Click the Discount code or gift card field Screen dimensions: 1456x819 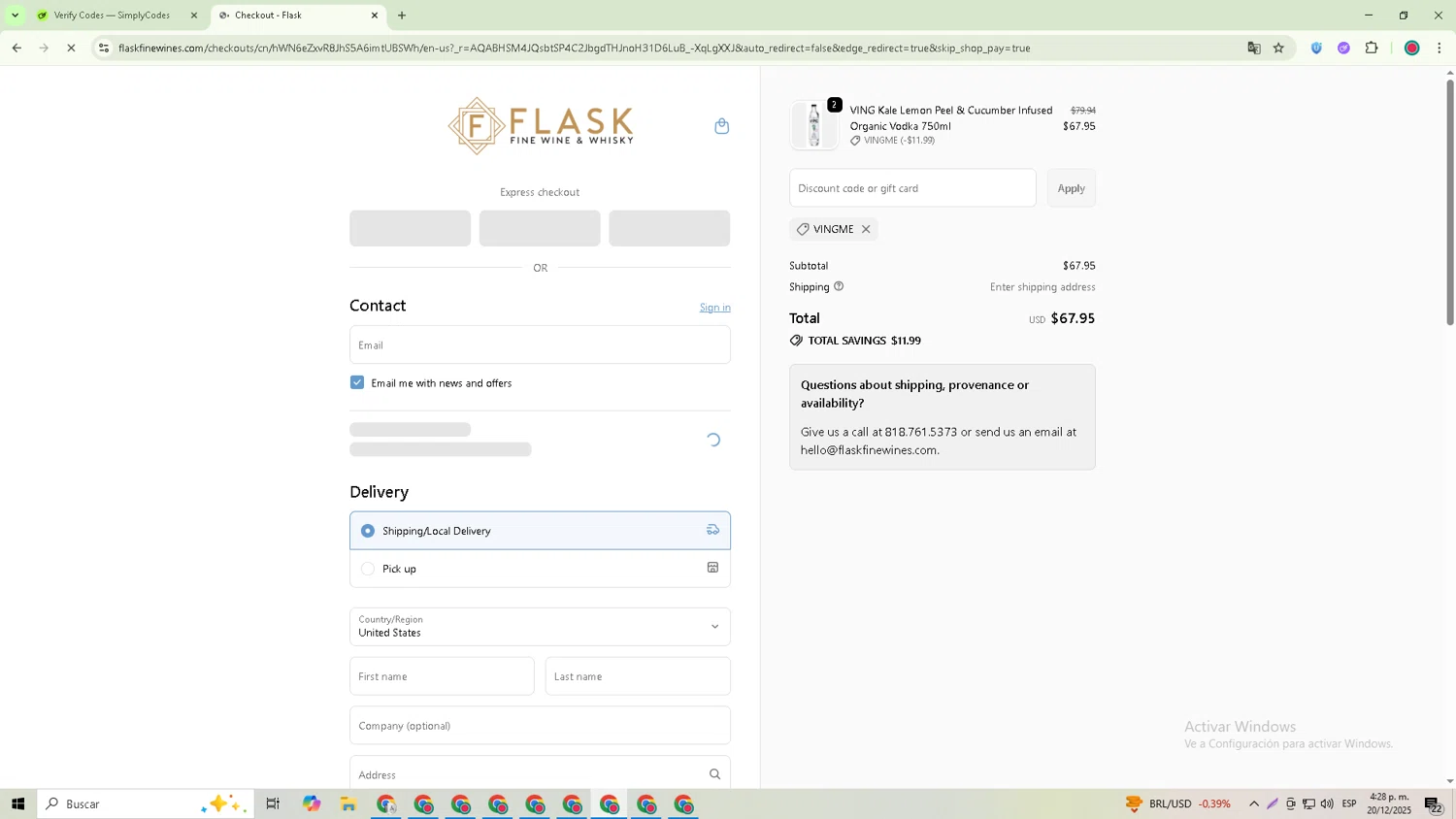coord(912,188)
